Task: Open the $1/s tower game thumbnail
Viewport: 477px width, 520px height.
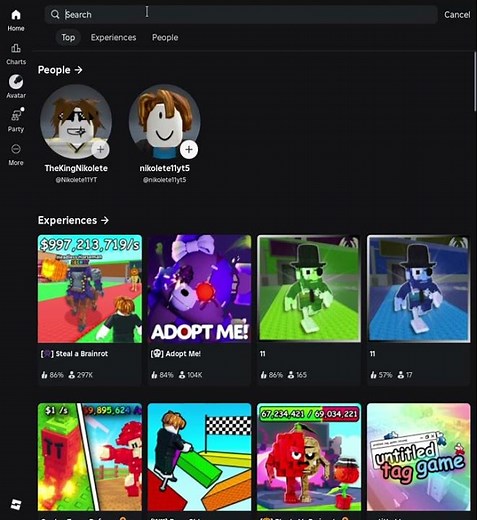Action: [90, 457]
